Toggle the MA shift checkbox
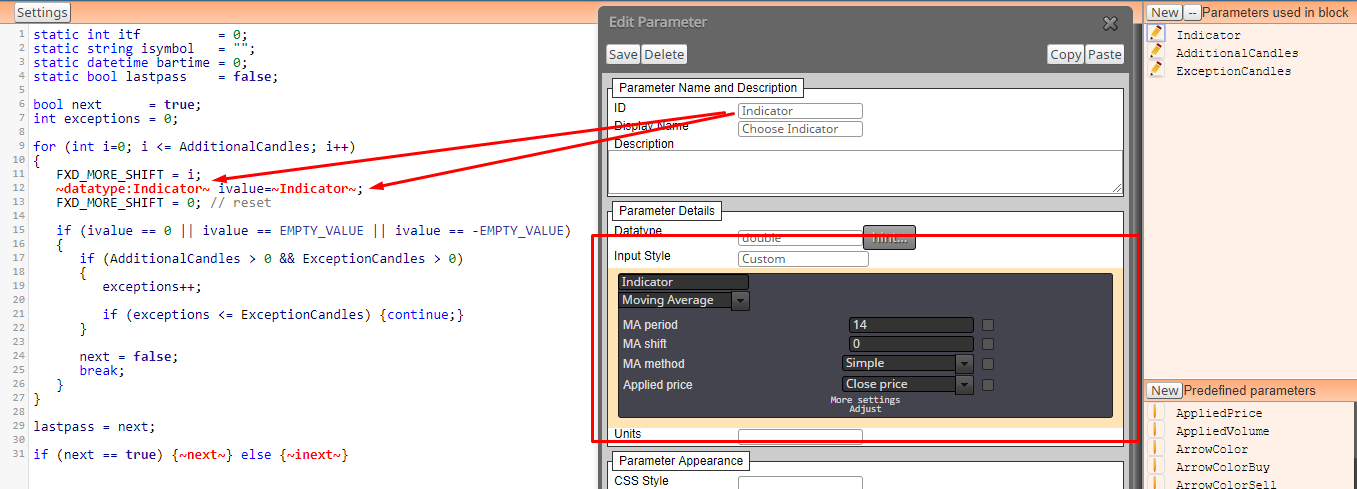The width and height of the screenshot is (1357, 489). pos(988,344)
